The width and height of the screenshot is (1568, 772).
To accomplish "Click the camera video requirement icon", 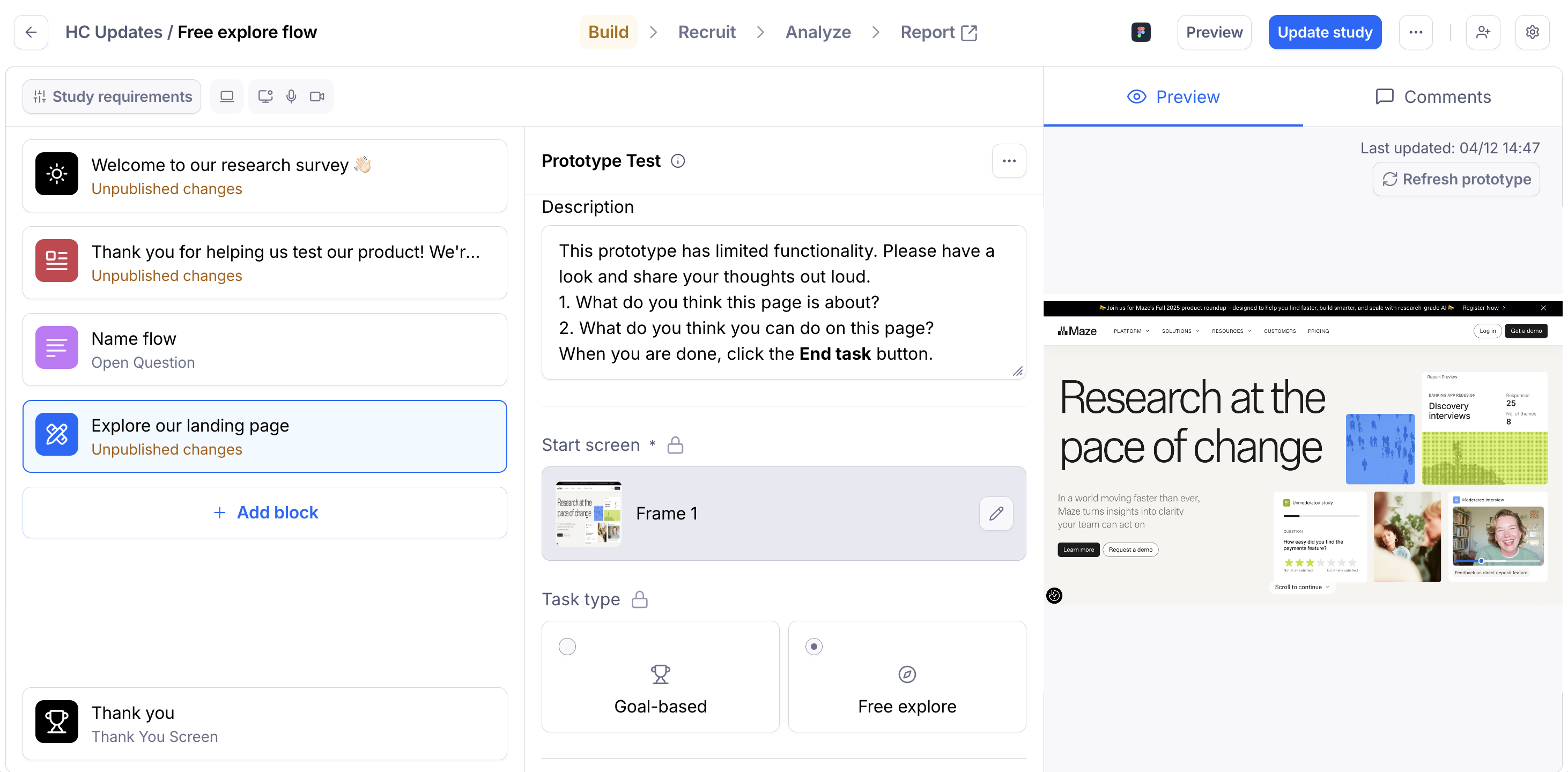I will [317, 96].
